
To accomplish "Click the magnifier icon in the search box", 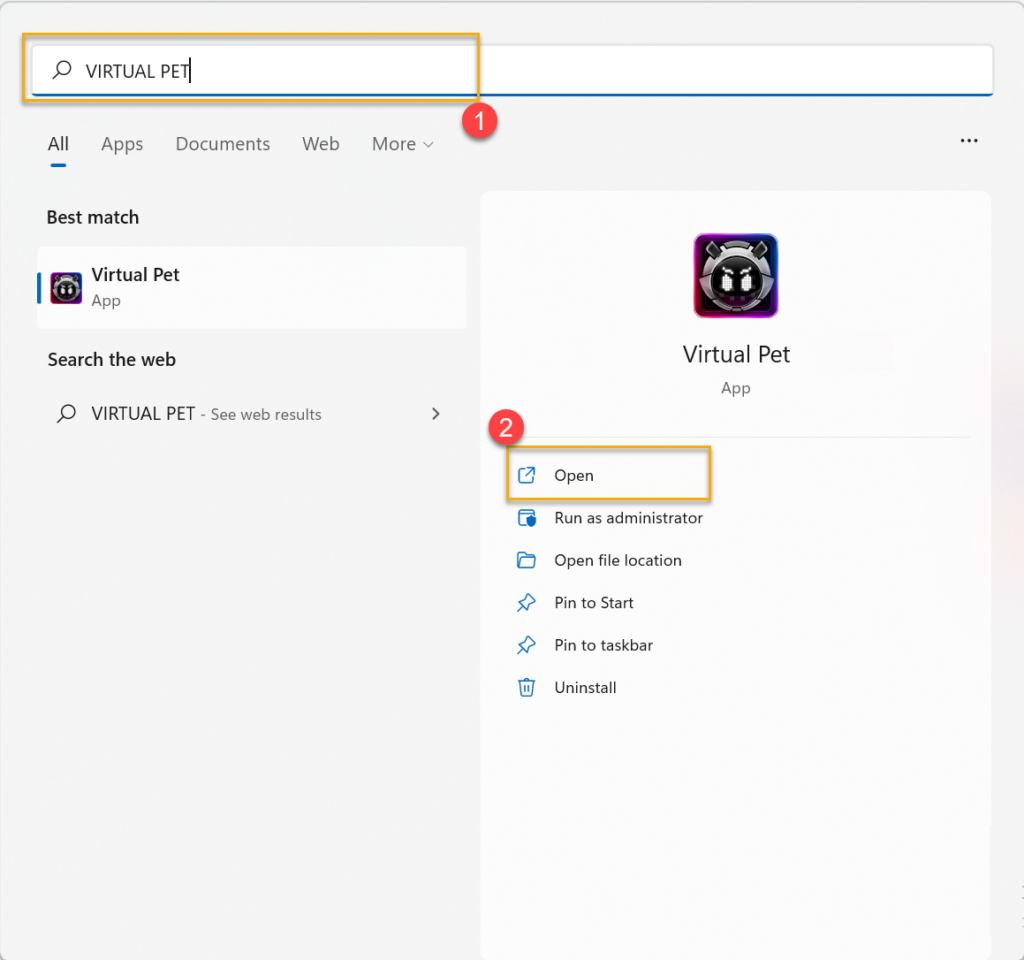I will (62, 71).
